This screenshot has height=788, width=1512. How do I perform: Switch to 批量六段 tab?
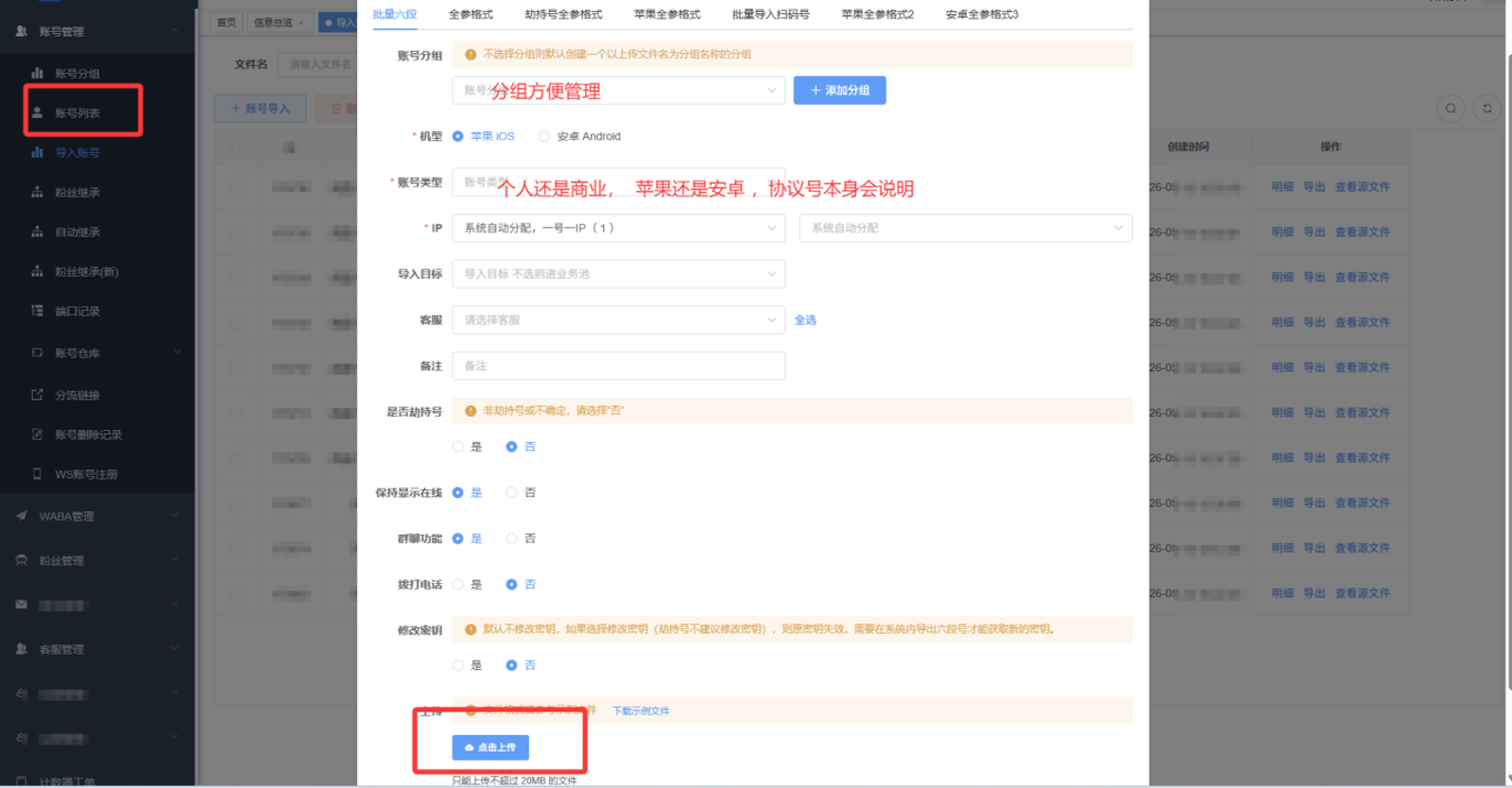coord(394,14)
